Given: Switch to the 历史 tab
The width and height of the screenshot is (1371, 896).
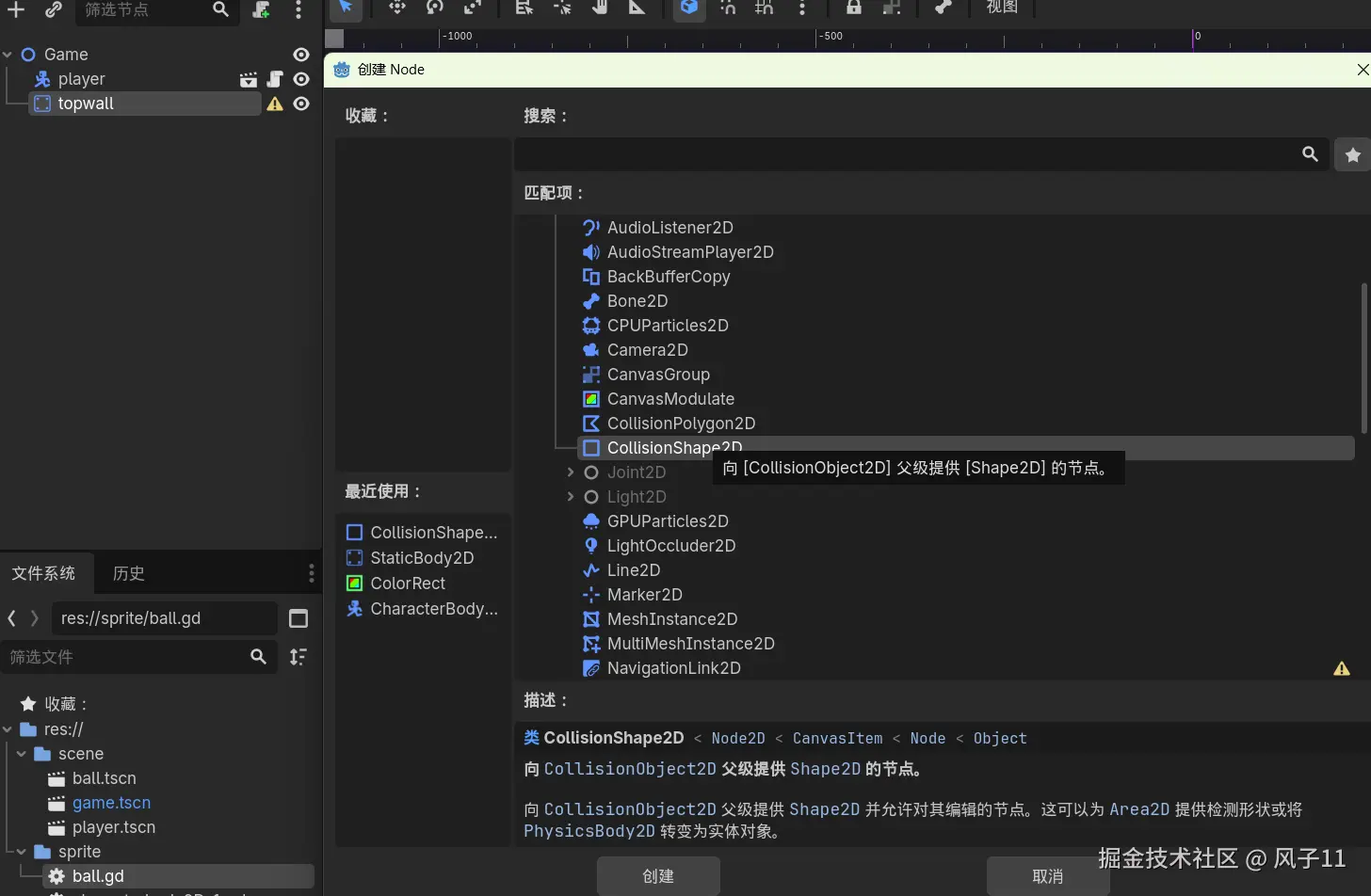Looking at the screenshot, I should tap(128, 573).
